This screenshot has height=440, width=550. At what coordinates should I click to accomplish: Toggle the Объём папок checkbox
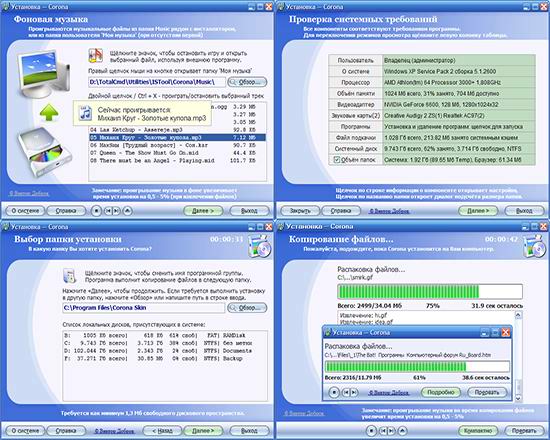[x=337, y=160]
